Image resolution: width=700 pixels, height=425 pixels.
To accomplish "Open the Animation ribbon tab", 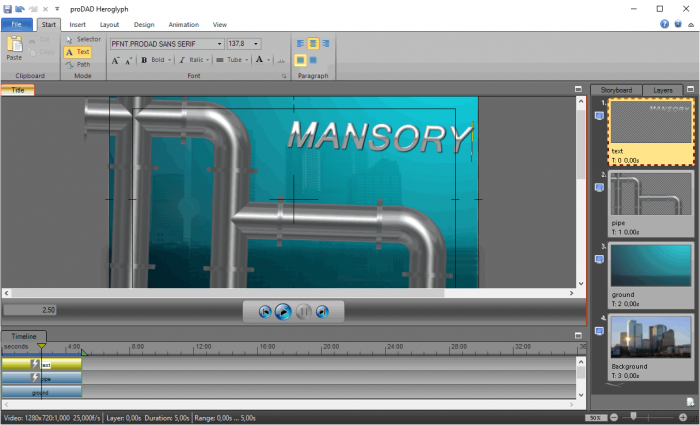I will coord(183,24).
